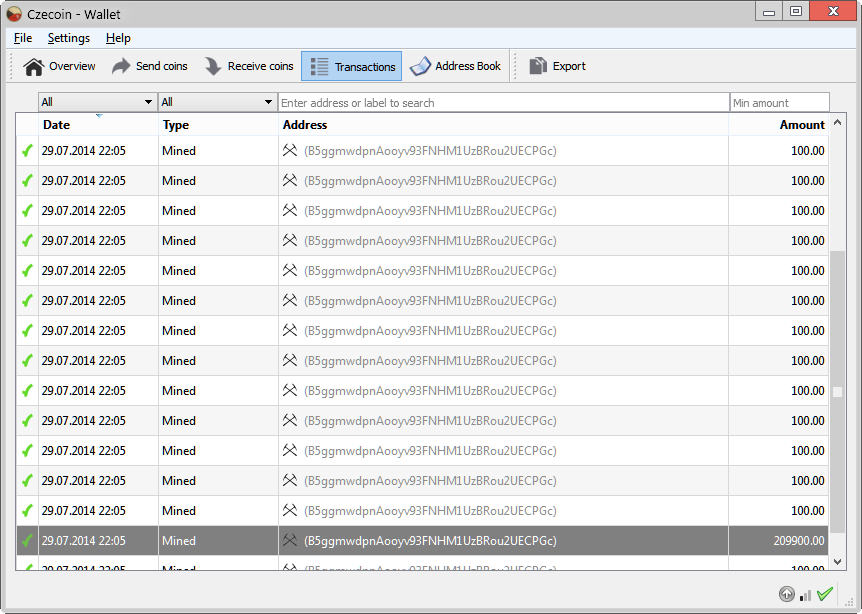Viewport: 862px width, 614px height.
Task: Click the circular arrow status bar icon
Action: point(787,594)
